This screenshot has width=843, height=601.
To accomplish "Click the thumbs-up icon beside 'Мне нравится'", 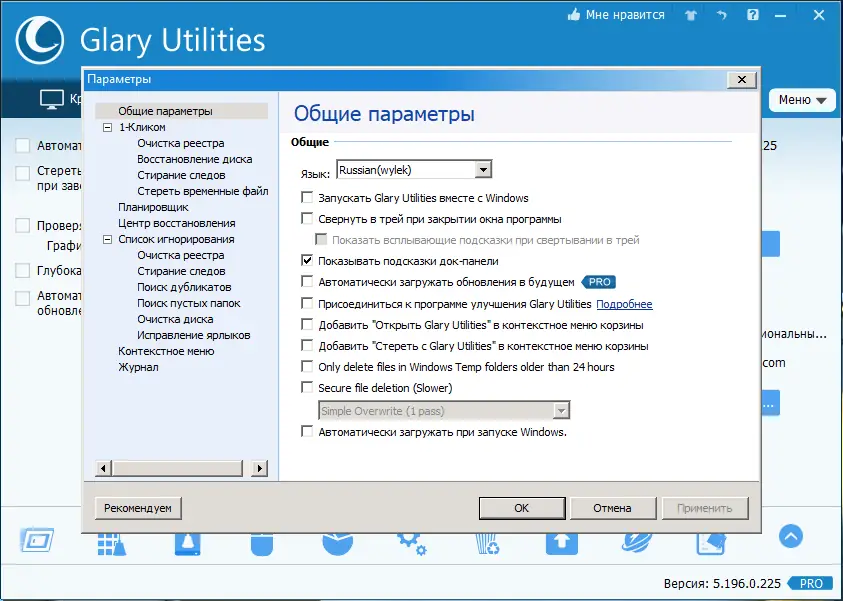I will tap(574, 15).
